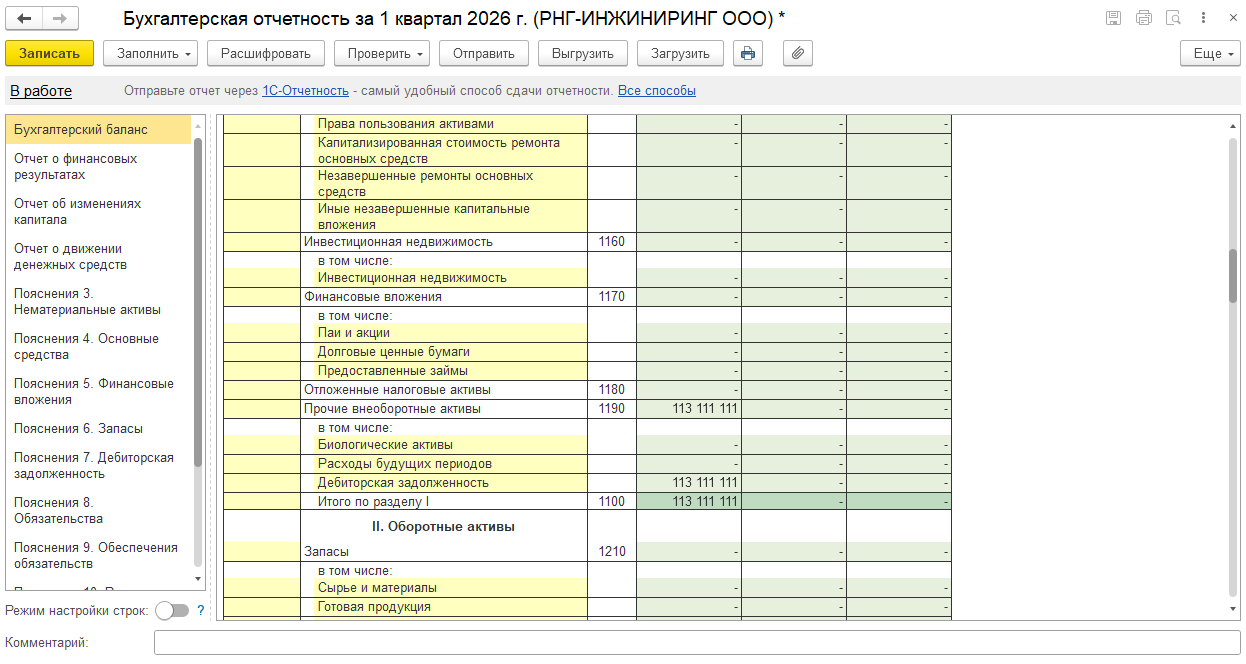Click the report vertical scrollbar thumb

(x=1233, y=275)
